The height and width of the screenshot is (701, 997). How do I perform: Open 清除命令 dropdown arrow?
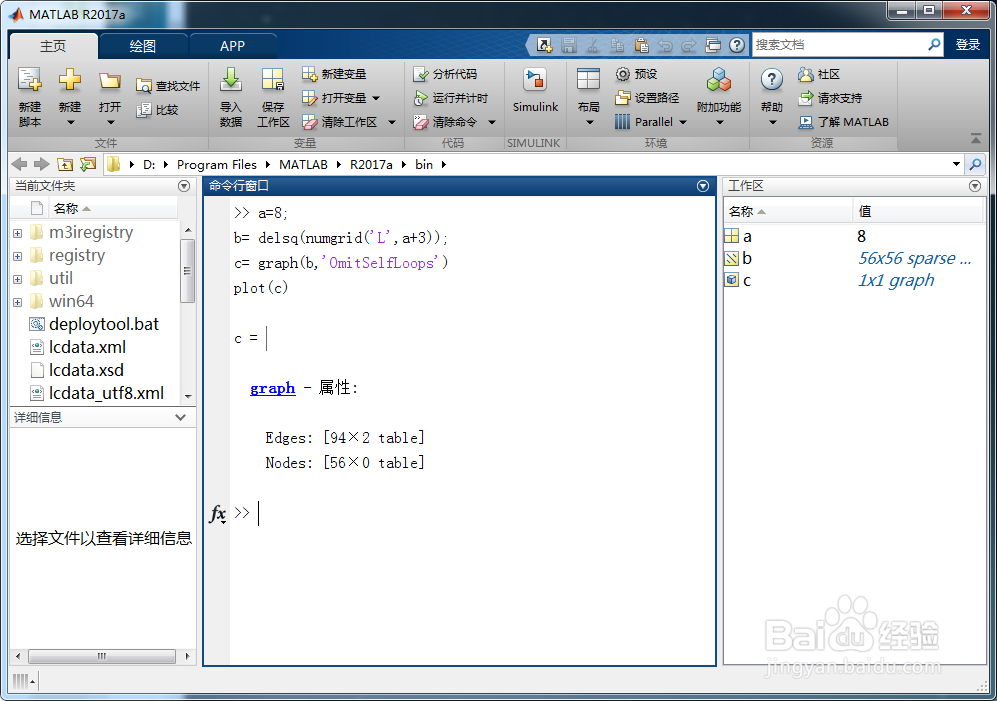(492, 122)
